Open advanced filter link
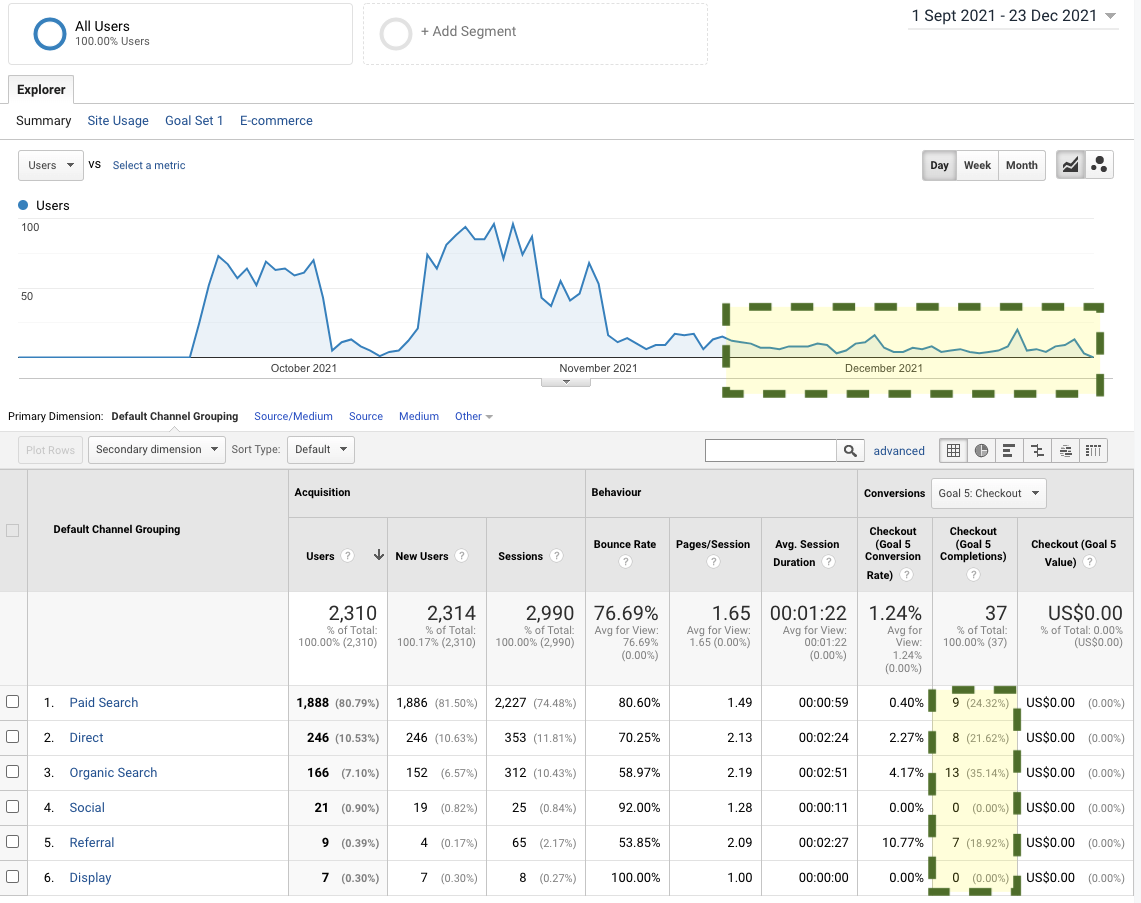This screenshot has height=903, width=1141. click(899, 451)
